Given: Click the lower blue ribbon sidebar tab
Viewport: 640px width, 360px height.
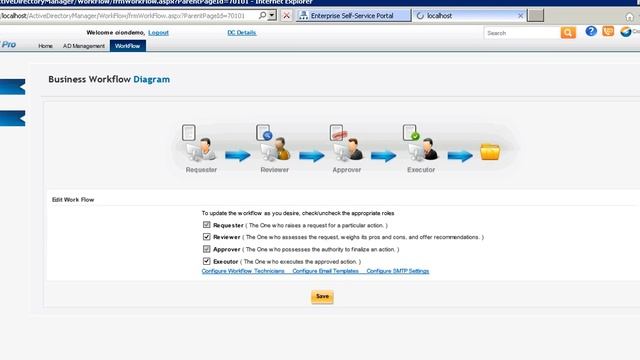Looking at the screenshot, I should pos(13,118).
